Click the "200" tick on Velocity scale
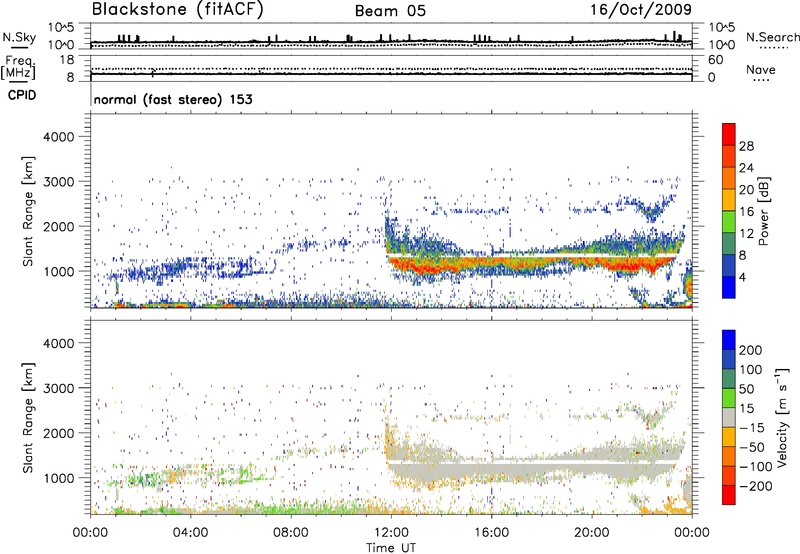This screenshot has height=554, width=800. (x=751, y=350)
